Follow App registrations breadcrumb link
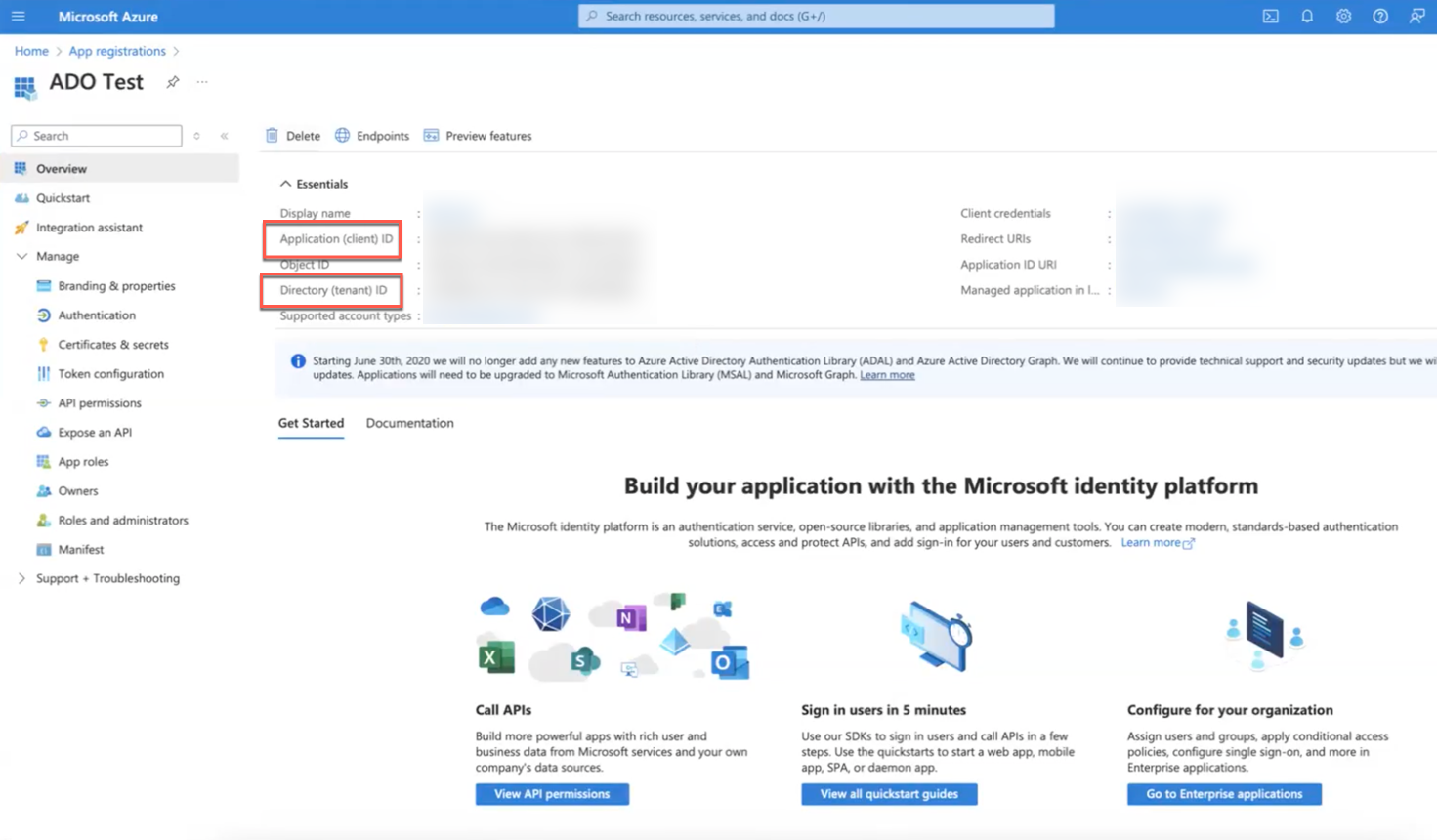The width and height of the screenshot is (1437, 840). click(117, 51)
